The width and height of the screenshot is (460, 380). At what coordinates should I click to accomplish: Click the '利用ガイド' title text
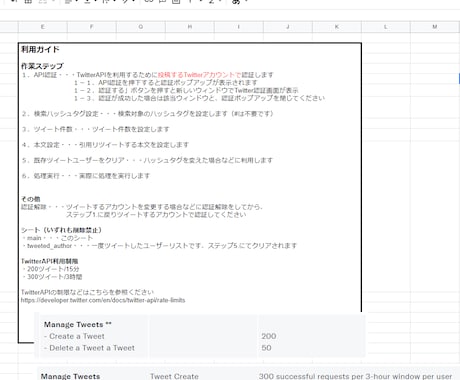point(40,50)
